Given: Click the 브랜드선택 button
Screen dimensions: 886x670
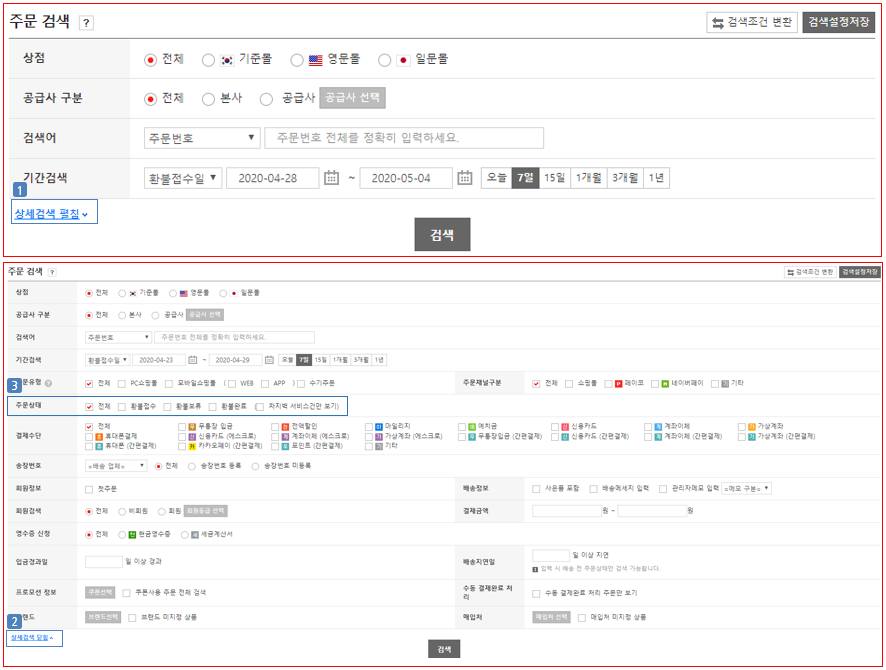Looking at the screenshot, I should pos(103,617).
